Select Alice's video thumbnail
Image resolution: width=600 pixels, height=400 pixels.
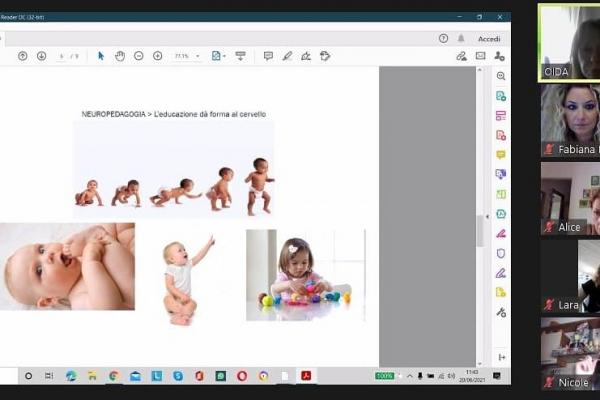click(x=570, y=198)
